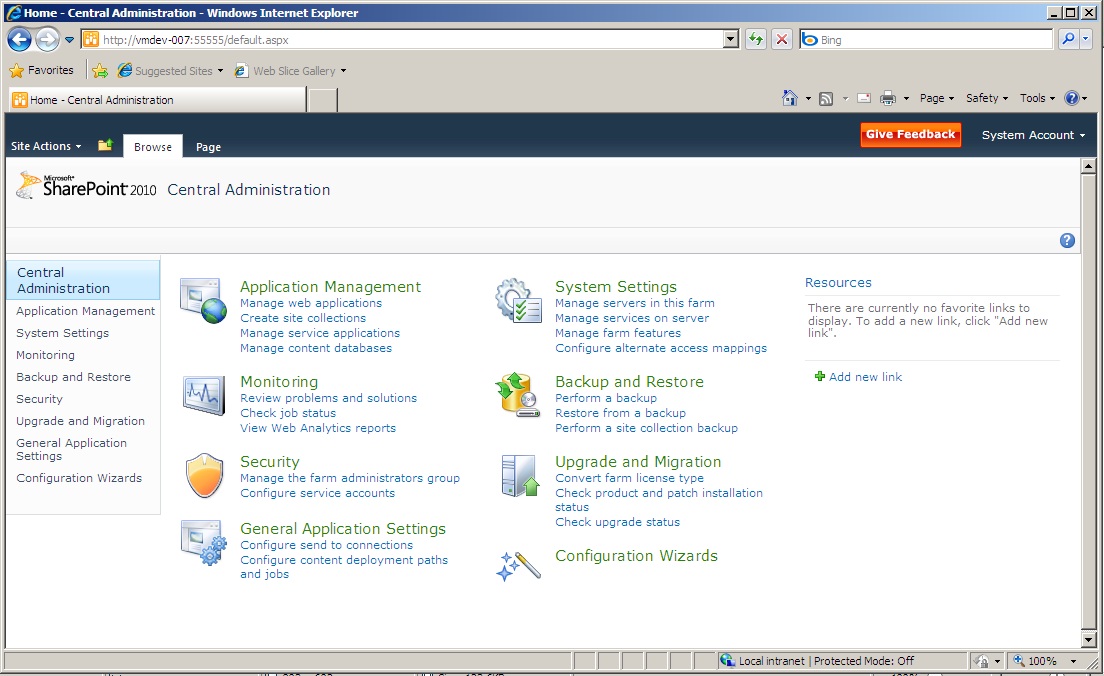Viewport: 1104px width, 676px height.
Task: Switch to the Page tab
Action: tap(208, 146)
